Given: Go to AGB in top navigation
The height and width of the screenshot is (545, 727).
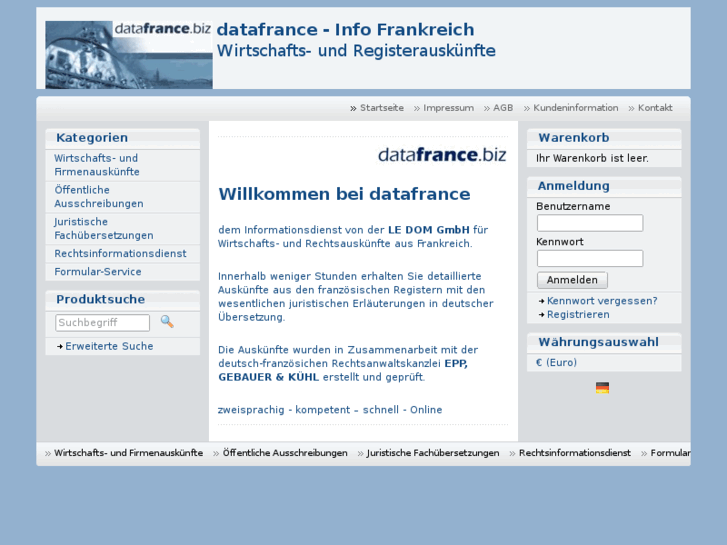Looking at the screenshot, I should pyautogui.click(x=503, y=108).
